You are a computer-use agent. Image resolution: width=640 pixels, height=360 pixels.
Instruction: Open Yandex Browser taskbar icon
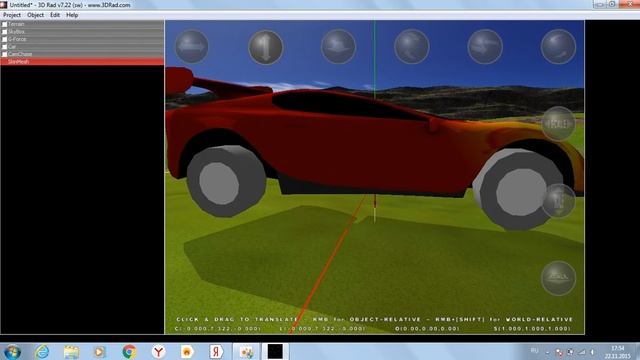tap(158, 351)
